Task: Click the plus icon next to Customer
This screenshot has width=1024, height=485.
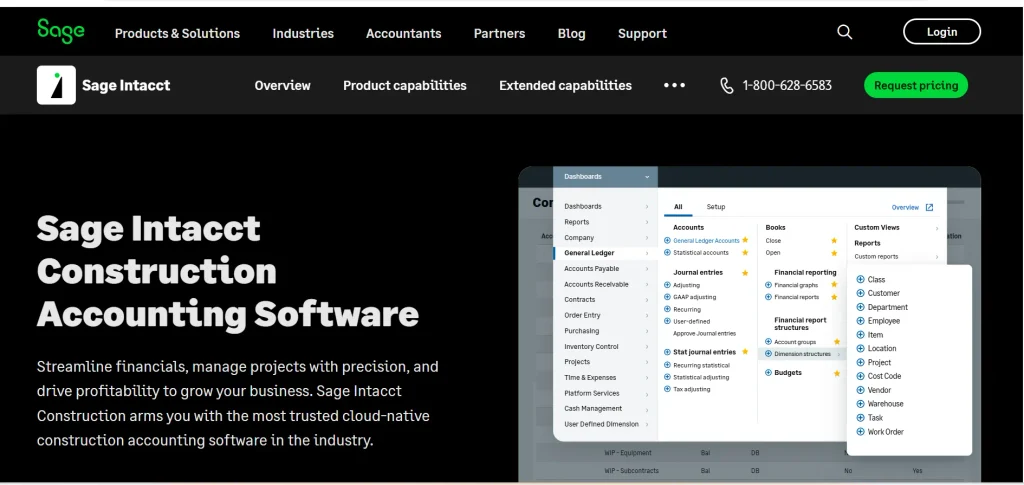Action: (860, 293)
